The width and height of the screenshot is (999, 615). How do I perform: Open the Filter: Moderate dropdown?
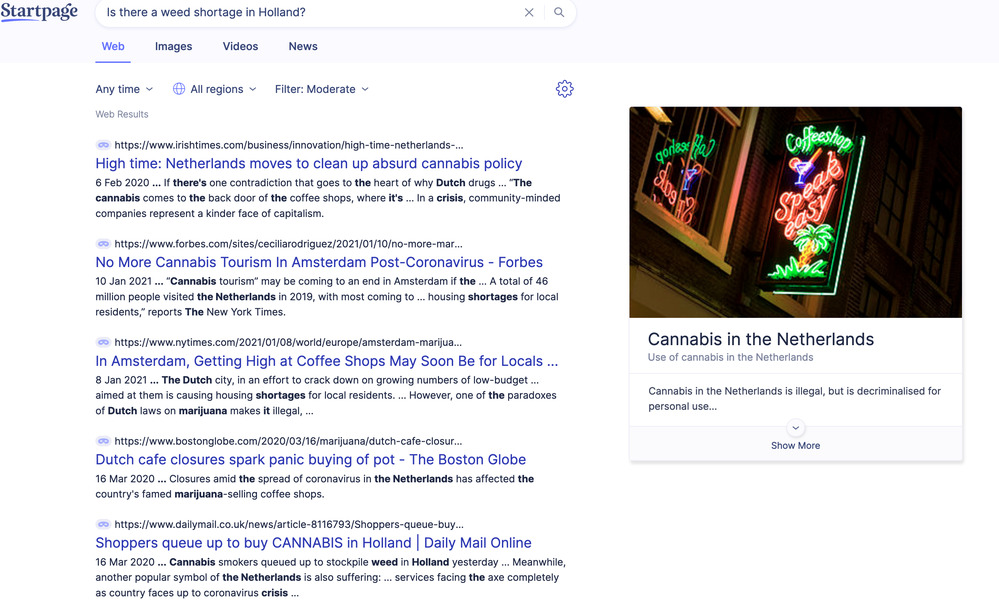(322, 89)
